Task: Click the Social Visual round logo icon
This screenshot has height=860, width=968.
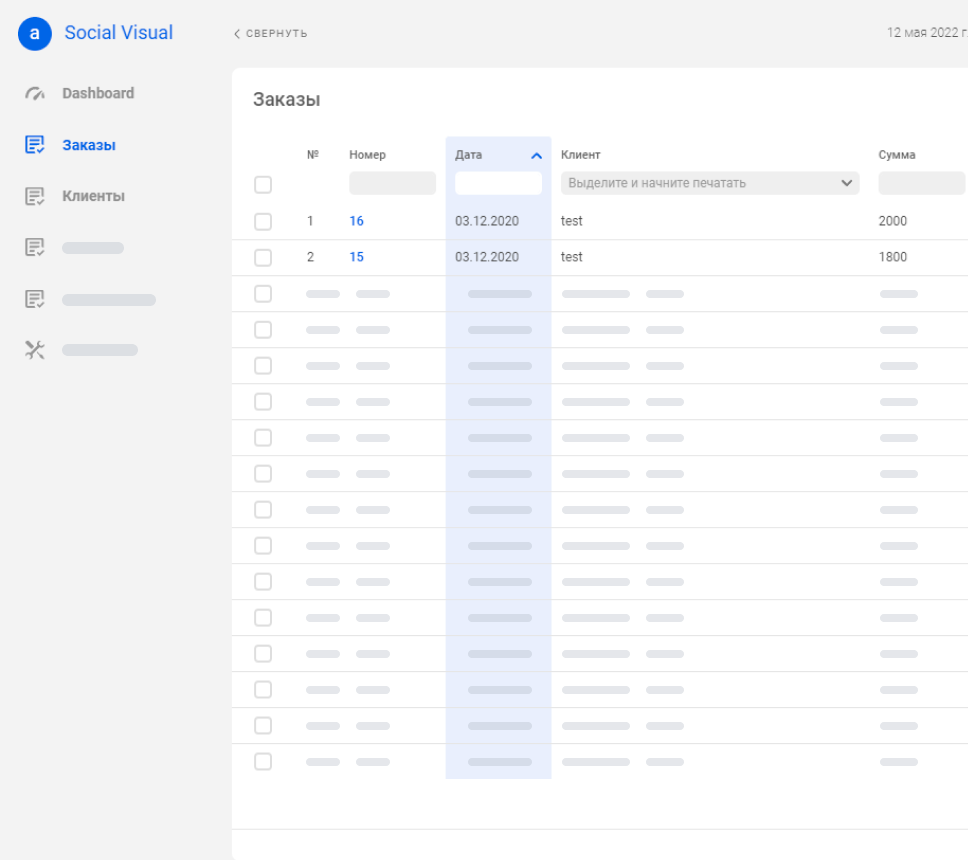Action: point(35,33)
